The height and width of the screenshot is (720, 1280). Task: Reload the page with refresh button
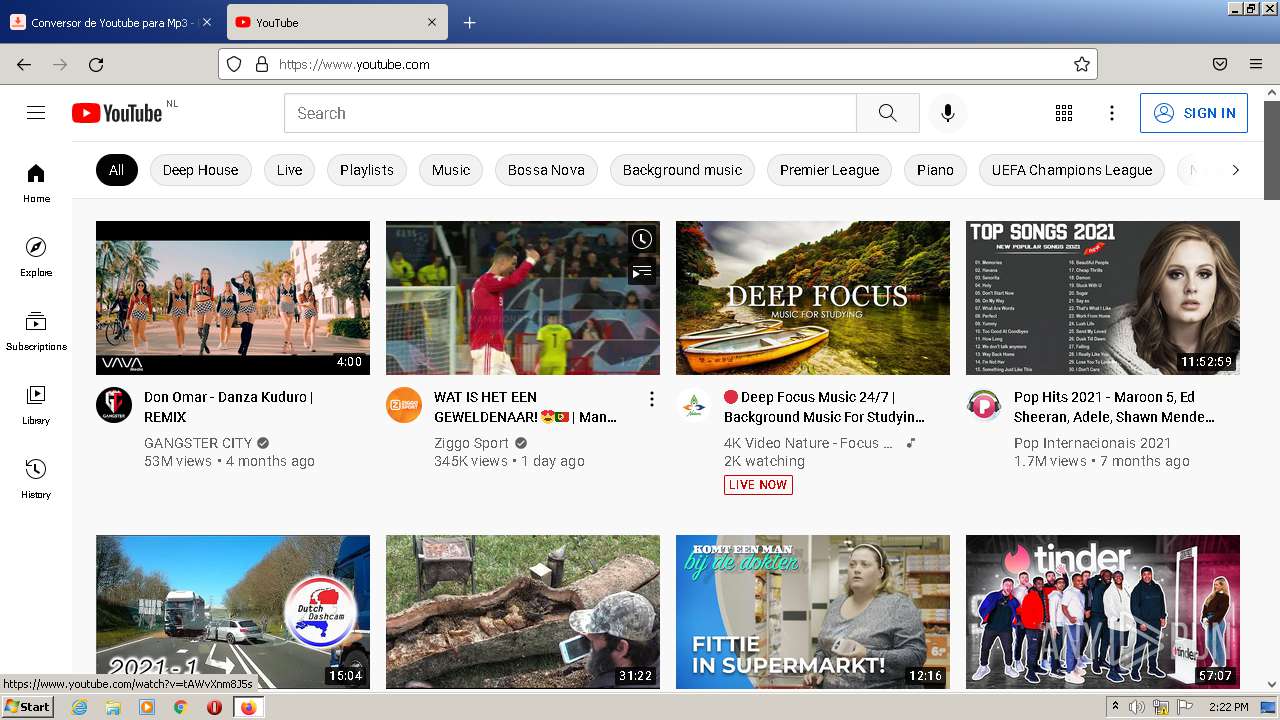tap(96, 64)
